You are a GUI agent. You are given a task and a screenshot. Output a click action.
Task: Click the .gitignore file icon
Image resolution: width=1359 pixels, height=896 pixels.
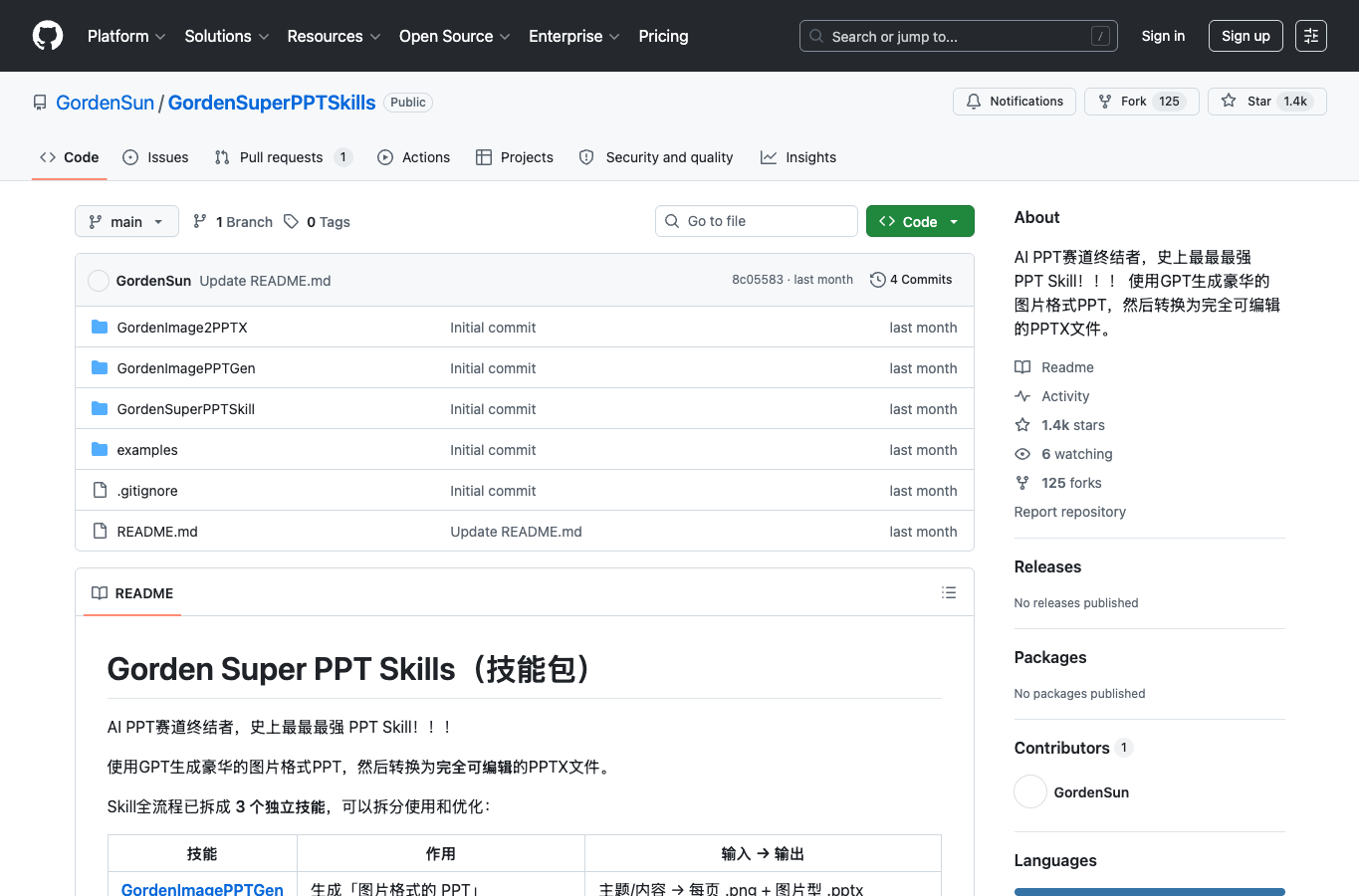point(100,491)
